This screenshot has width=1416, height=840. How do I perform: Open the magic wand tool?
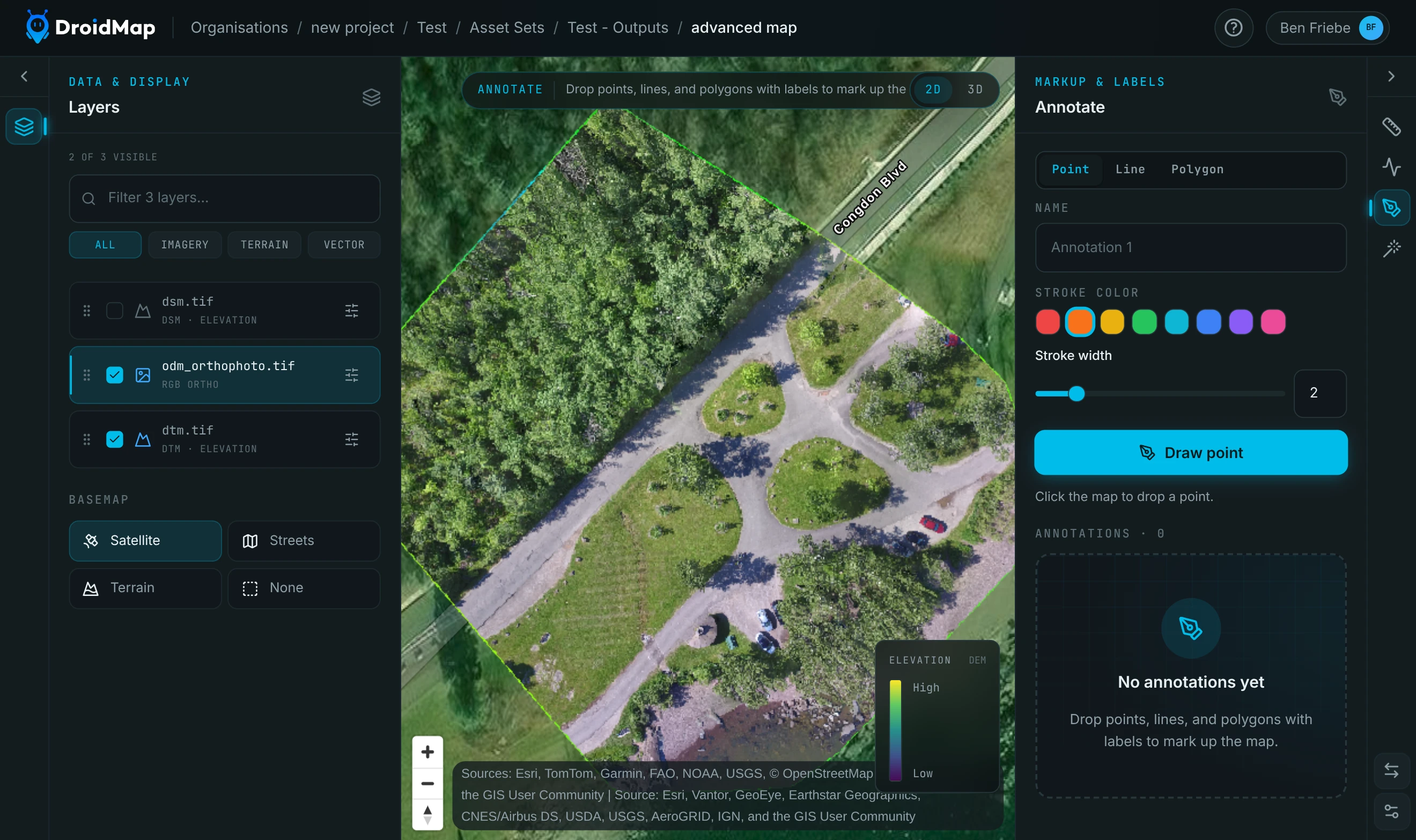pyautogui.click(x=1391, y=248)
